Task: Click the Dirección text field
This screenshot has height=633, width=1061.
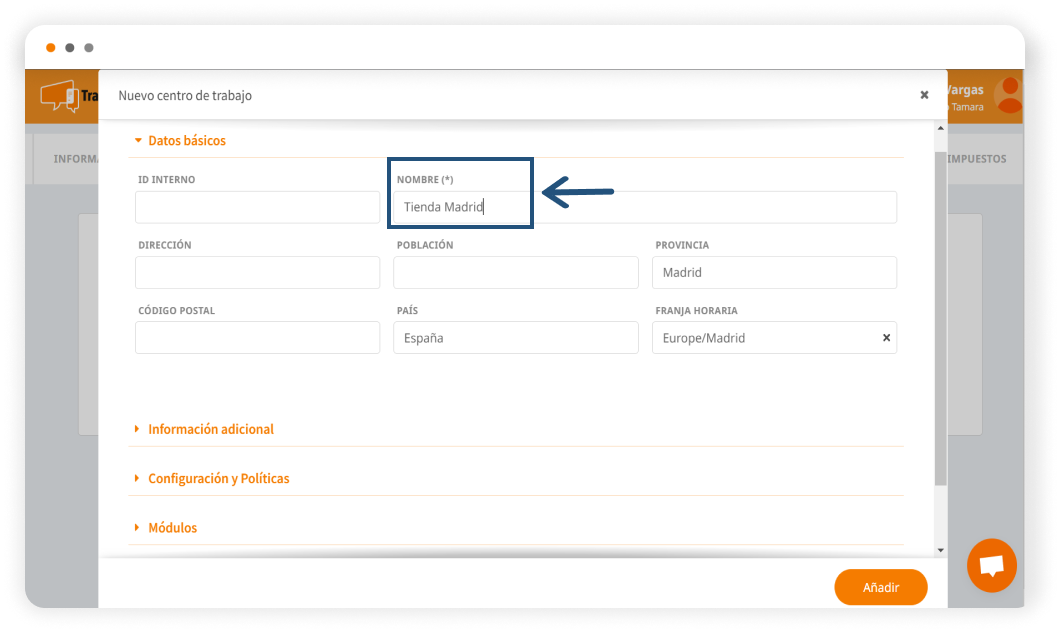Action: (257, 273)
